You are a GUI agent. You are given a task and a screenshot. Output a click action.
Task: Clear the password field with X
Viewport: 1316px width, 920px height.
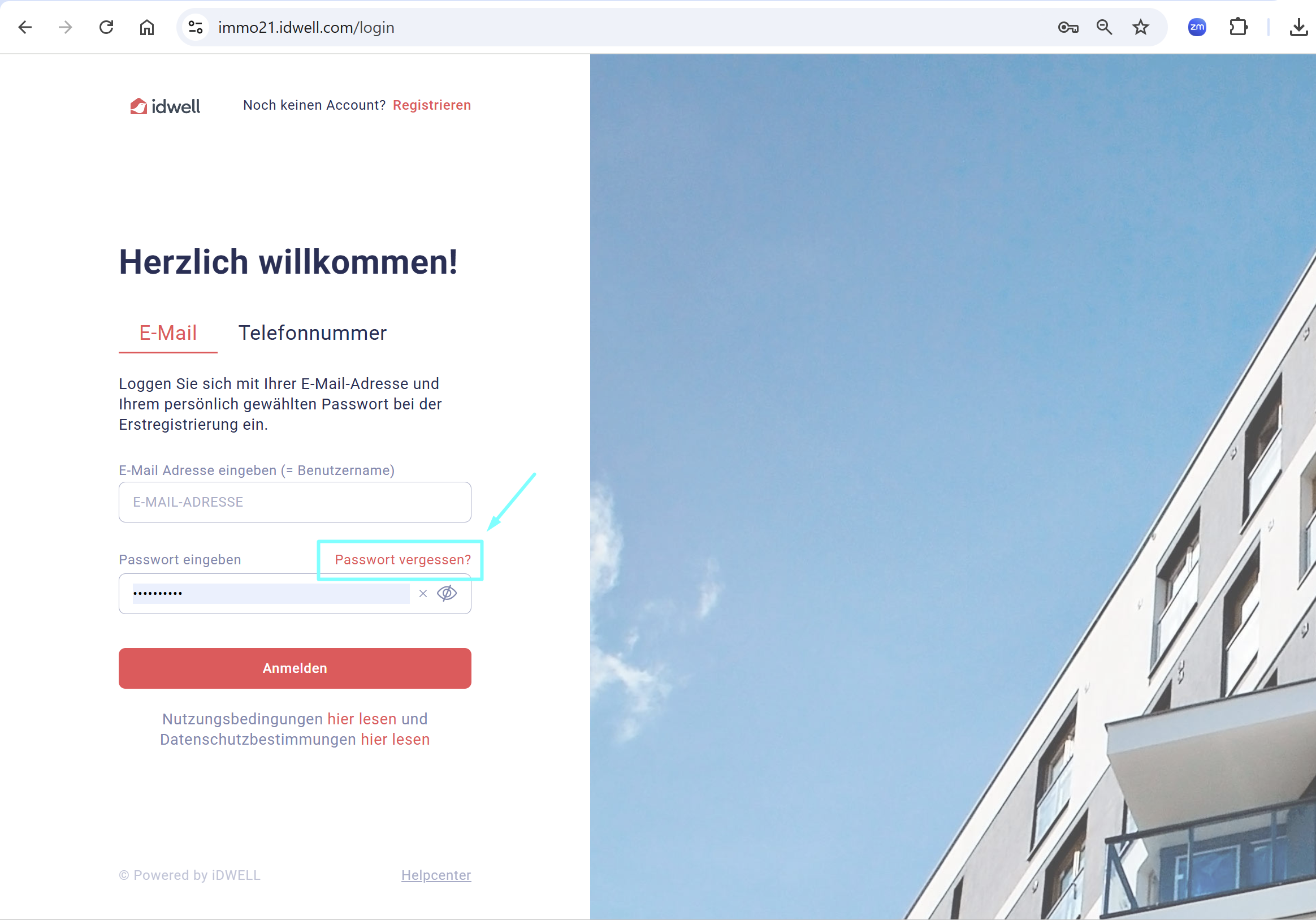[423, 593]
